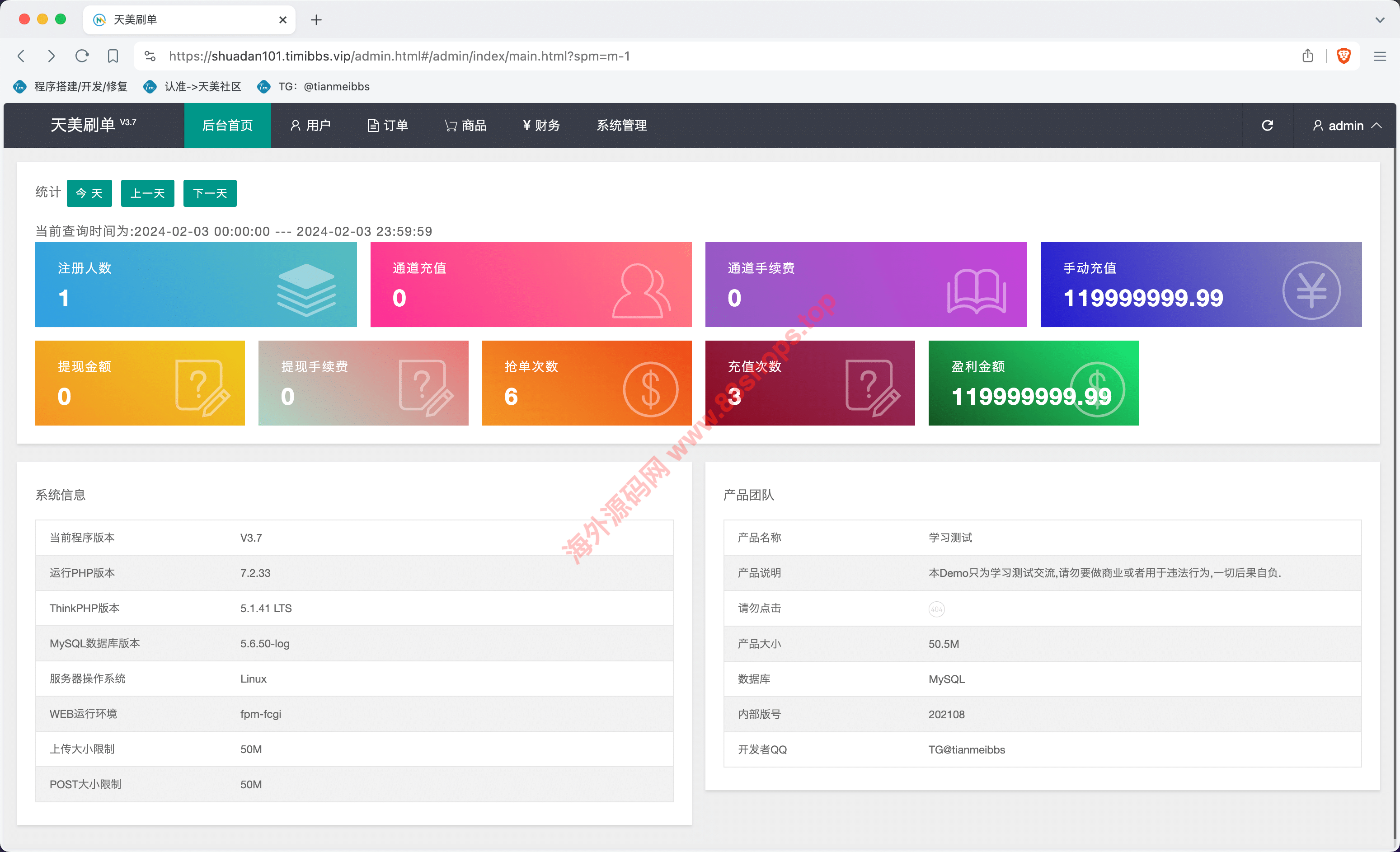
Task: Click the stacked layers icon on the 注册人数 card
Action: (x=306, y=289)
